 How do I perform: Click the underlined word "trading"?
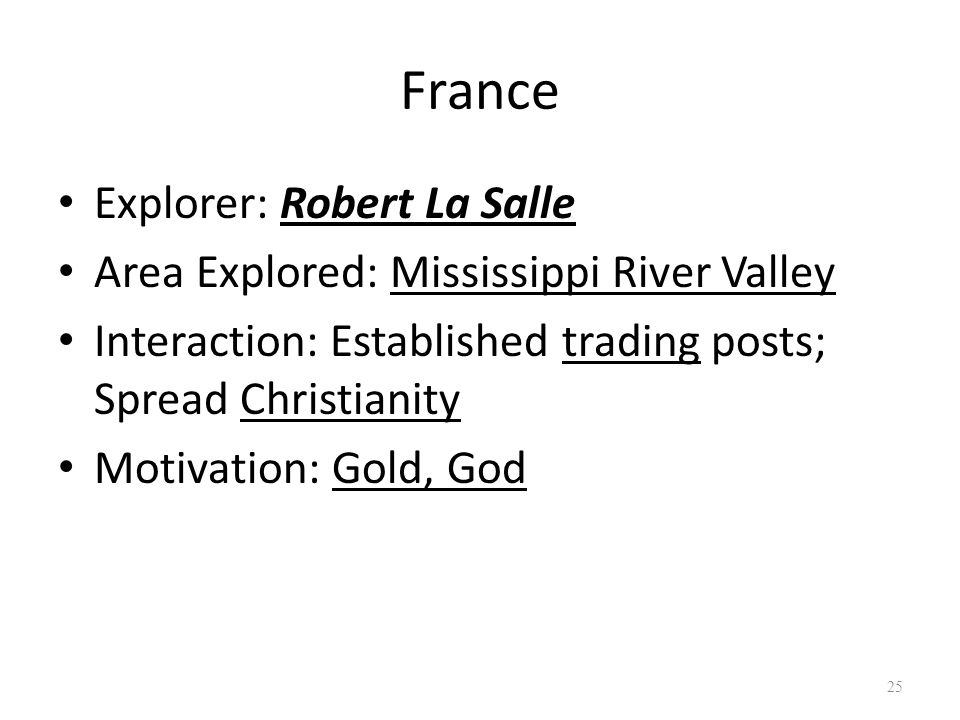(x=631, y=343)
